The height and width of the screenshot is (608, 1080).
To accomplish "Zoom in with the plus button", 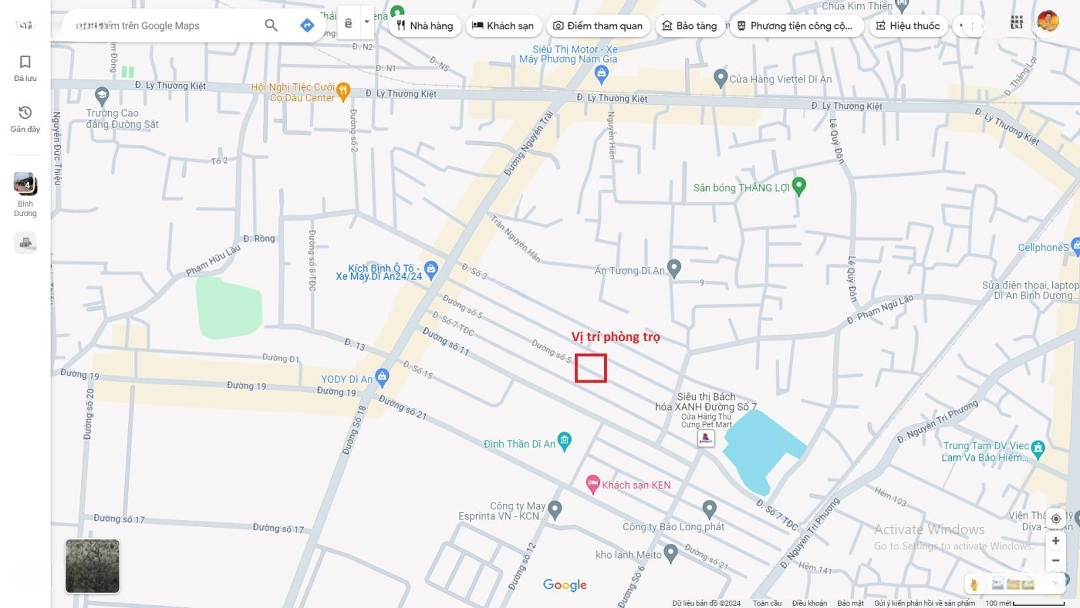I will coord(1056,541).
